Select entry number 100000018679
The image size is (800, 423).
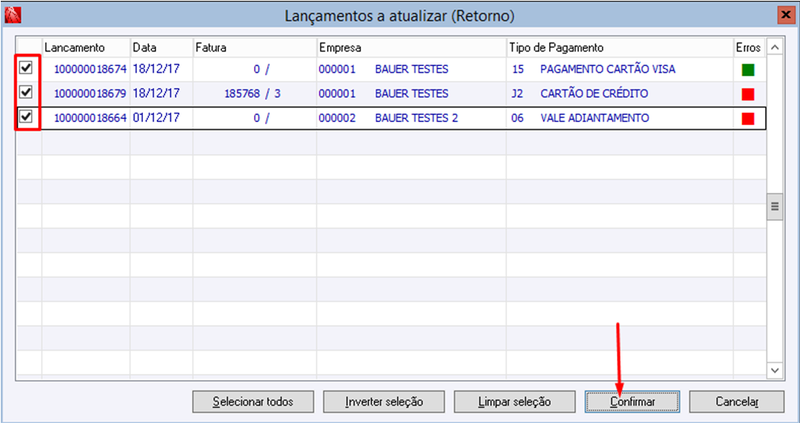coord(90,93)
